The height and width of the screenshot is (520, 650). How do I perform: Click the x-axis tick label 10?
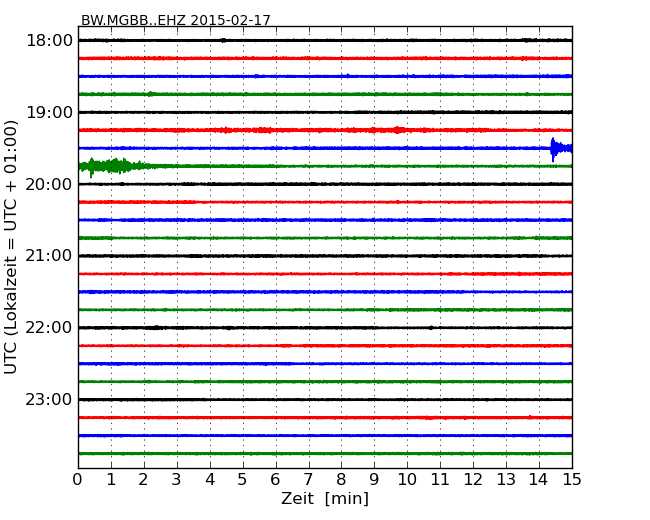(407, 480)
